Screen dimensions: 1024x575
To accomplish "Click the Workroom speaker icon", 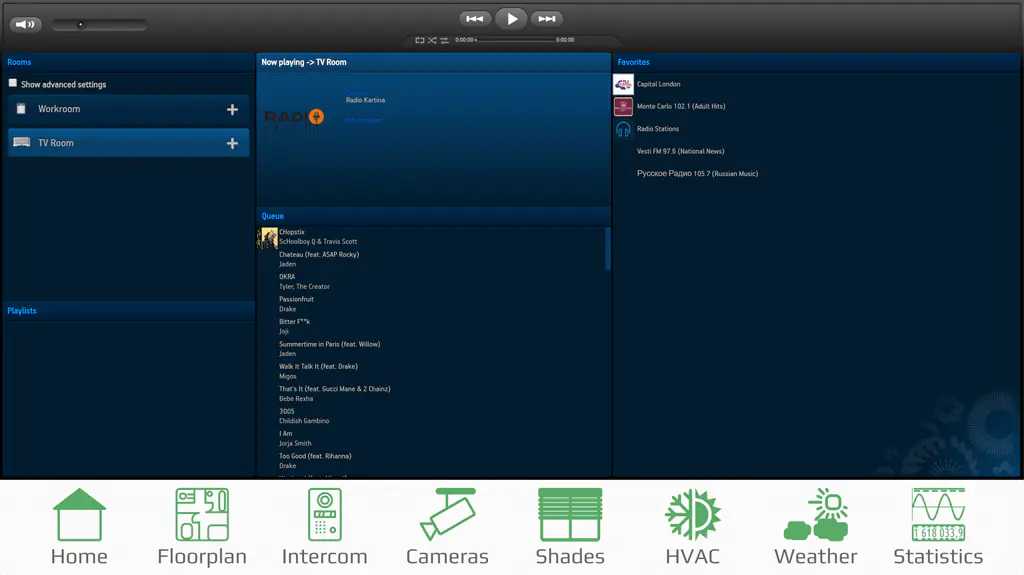I will 21,108.
